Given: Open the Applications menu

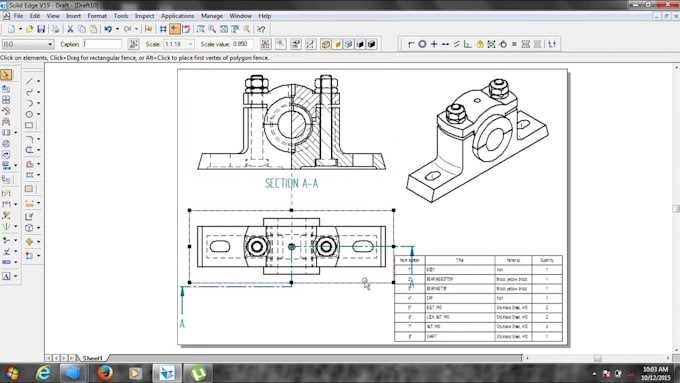Looking at the screenshot, I should [x=178, y=16].
